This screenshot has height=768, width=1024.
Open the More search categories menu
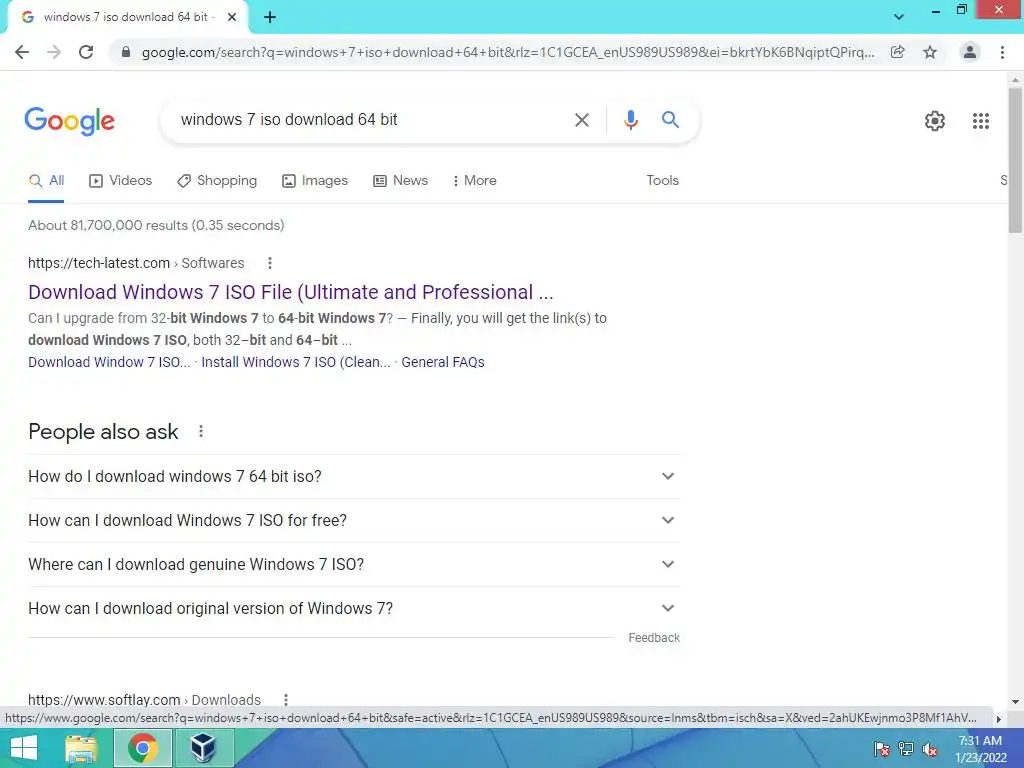[x=474, y=181]
